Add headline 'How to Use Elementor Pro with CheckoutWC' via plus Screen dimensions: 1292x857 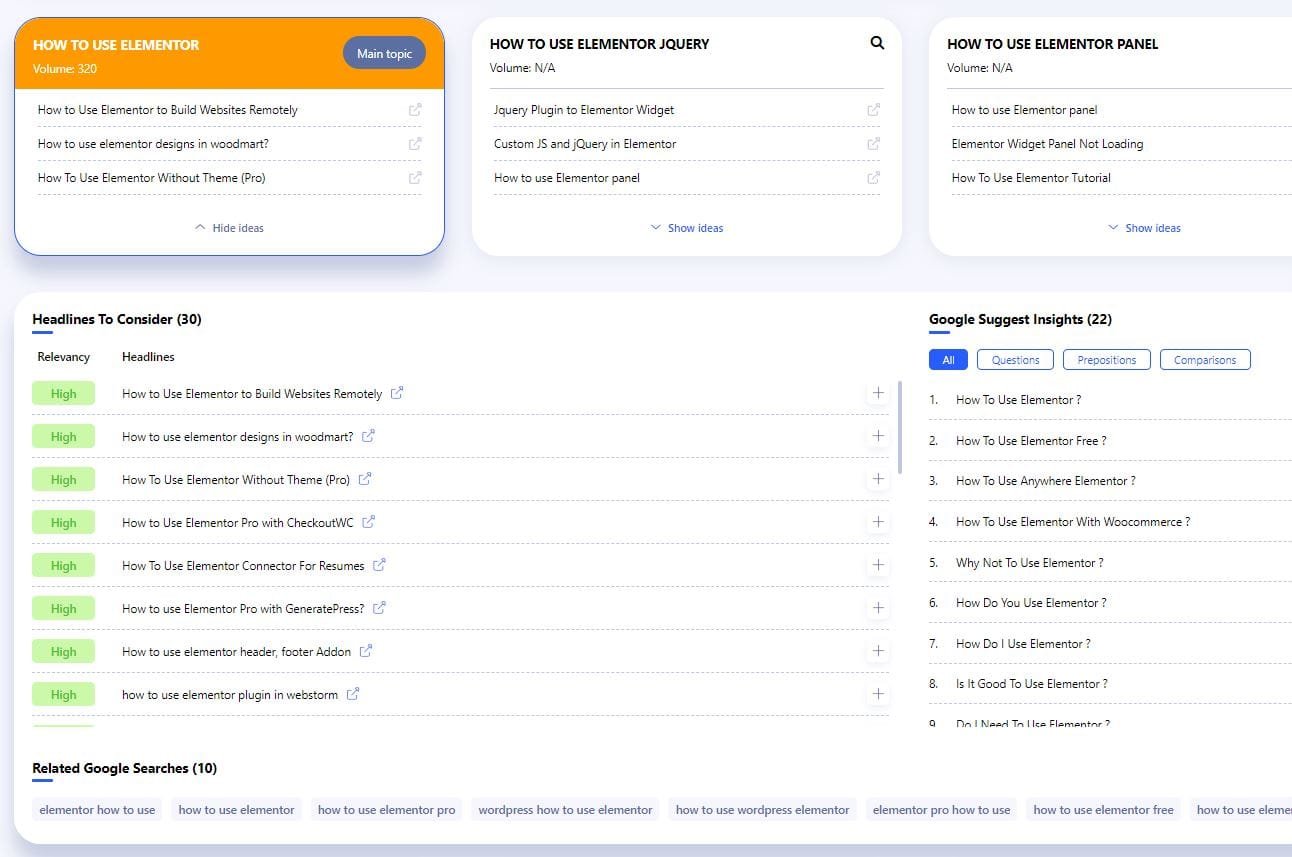tap(878, 522)
